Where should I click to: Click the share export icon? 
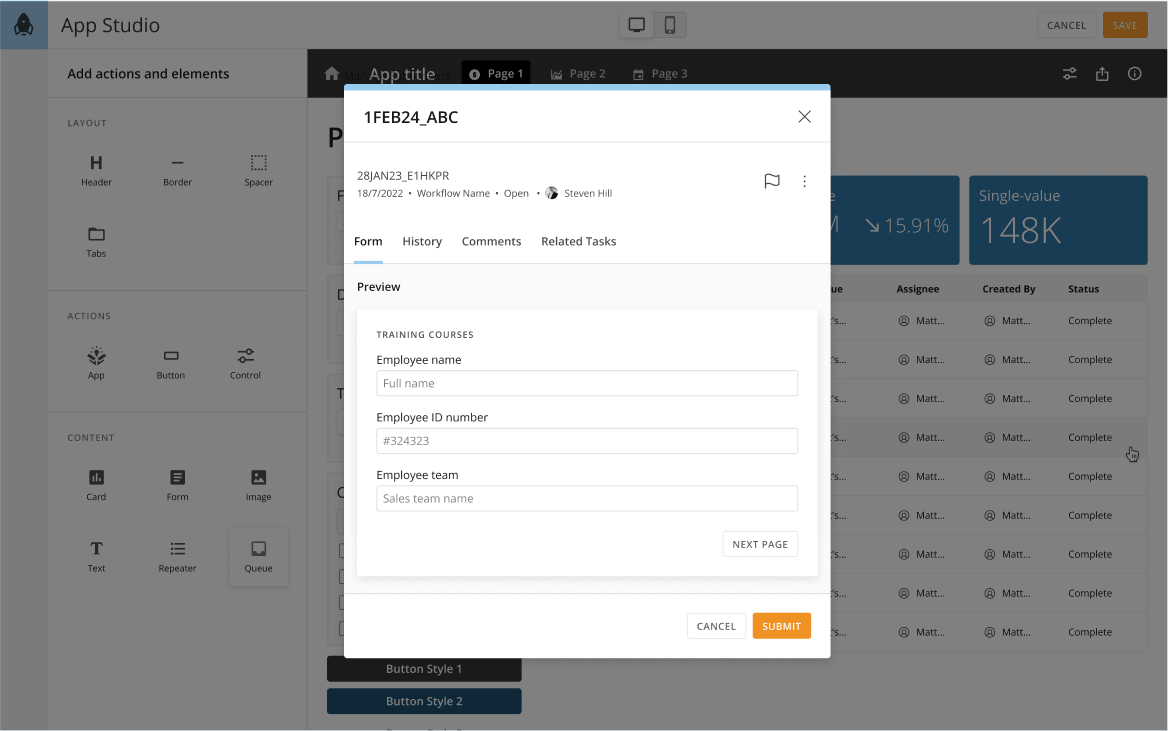pos(1102,73)
